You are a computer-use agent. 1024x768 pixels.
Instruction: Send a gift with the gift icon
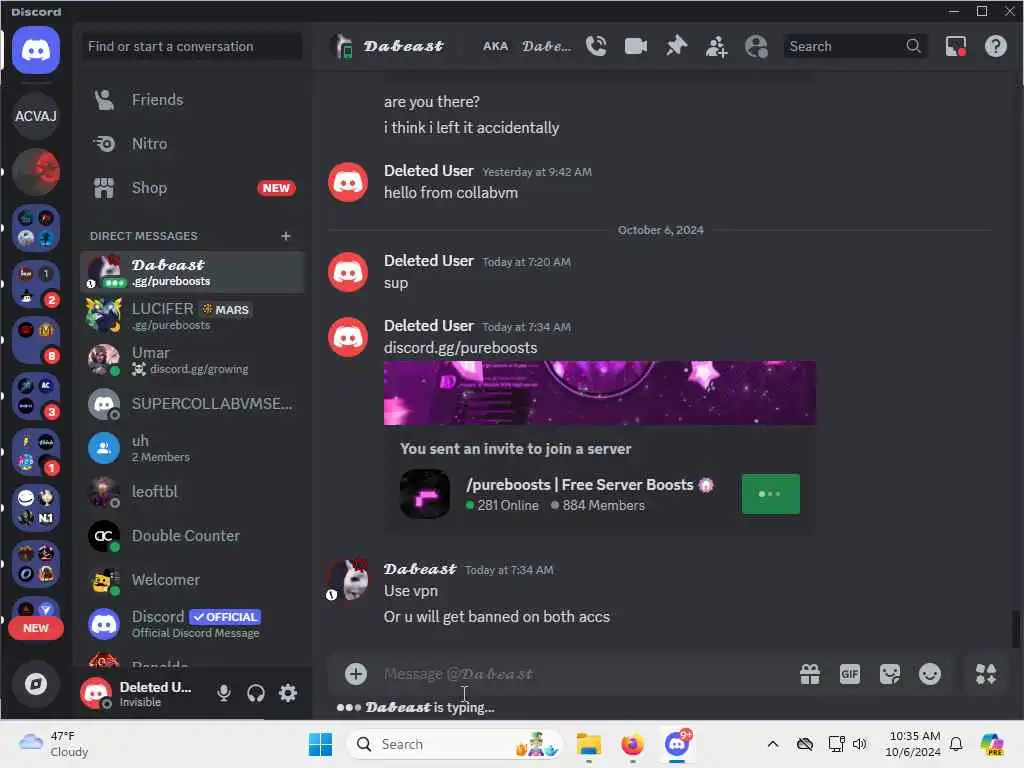[x=810, y=673]
